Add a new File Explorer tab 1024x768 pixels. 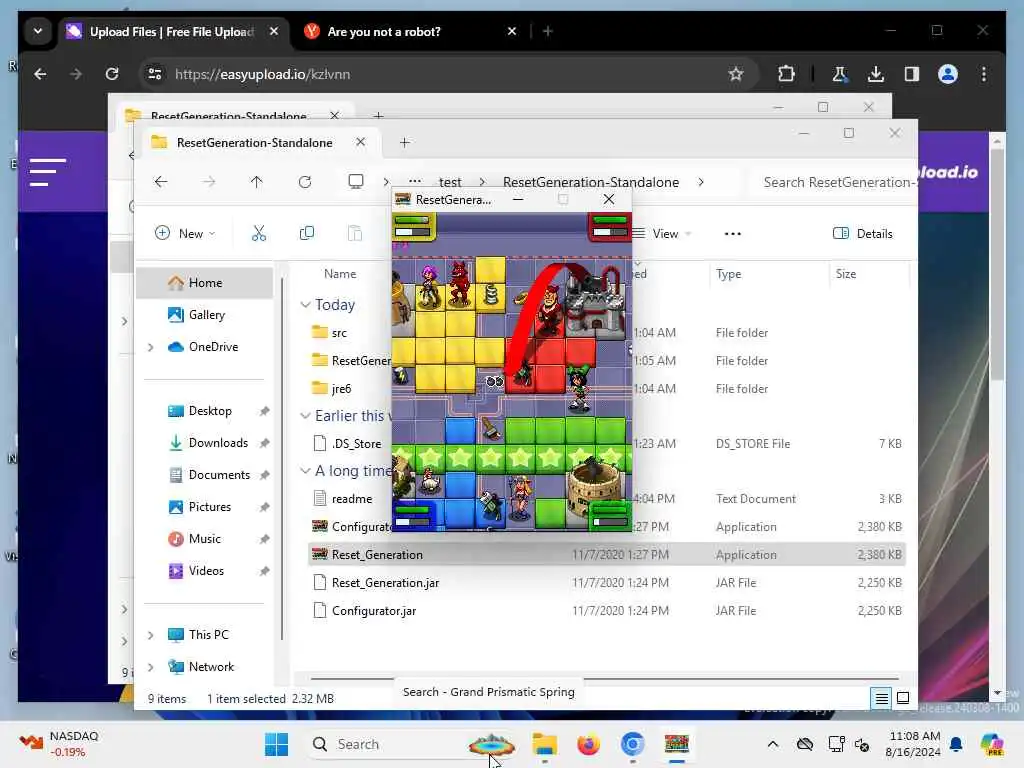click(405, 142)
